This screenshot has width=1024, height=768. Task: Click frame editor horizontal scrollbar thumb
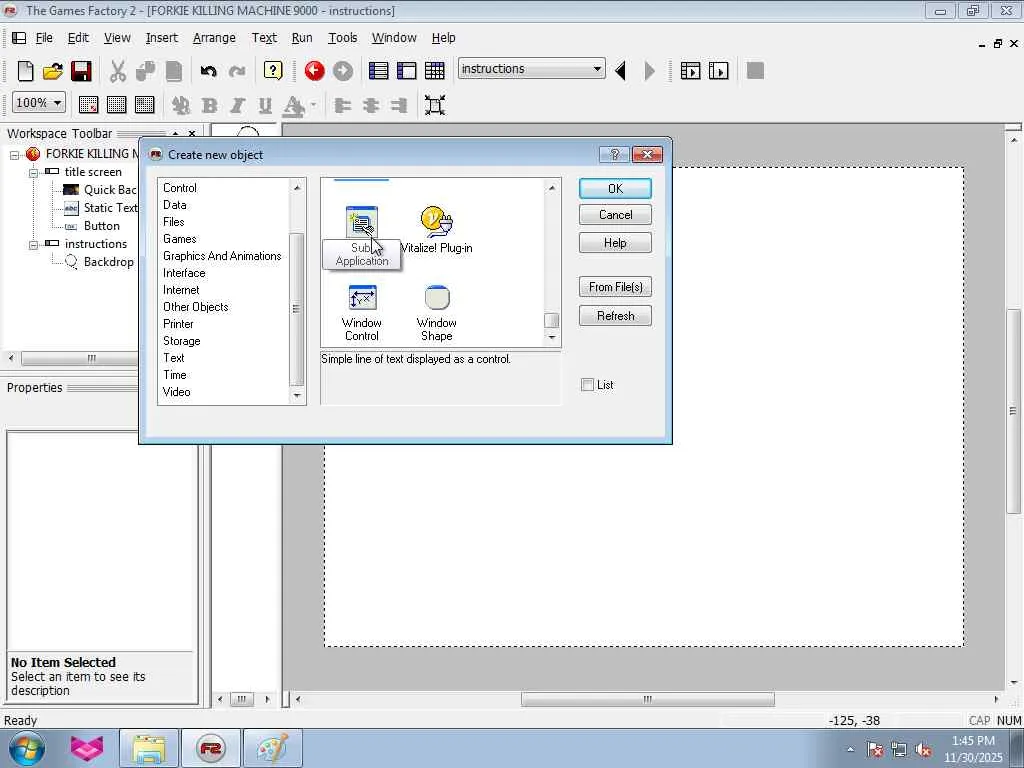click(x=647, y=699)
